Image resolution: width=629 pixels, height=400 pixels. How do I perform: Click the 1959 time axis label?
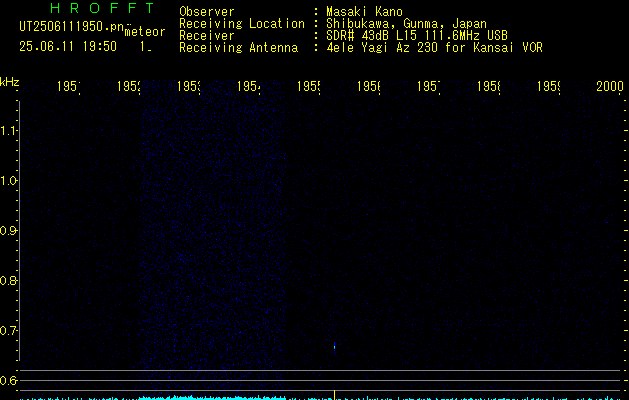click(548, 86)
